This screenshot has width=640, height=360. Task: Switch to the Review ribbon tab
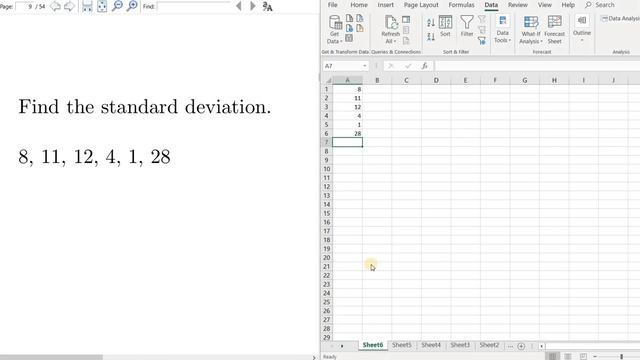pos(518,5)
